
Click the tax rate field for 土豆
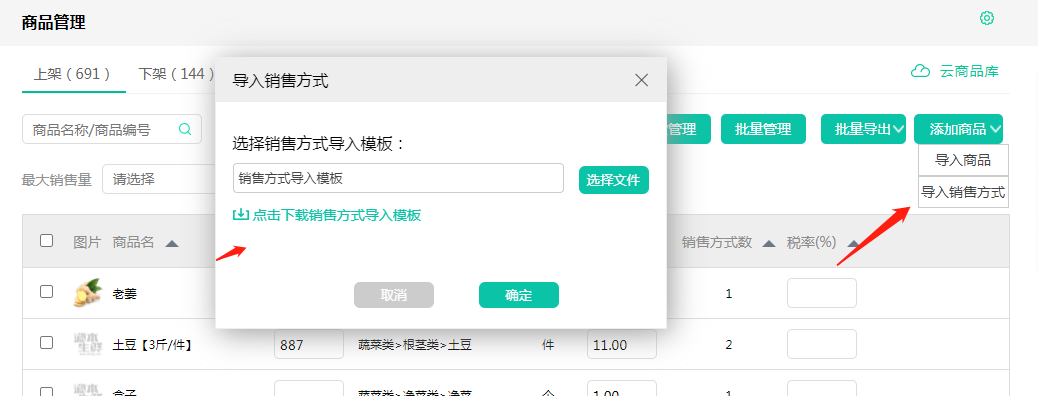[x=822, y=344]
